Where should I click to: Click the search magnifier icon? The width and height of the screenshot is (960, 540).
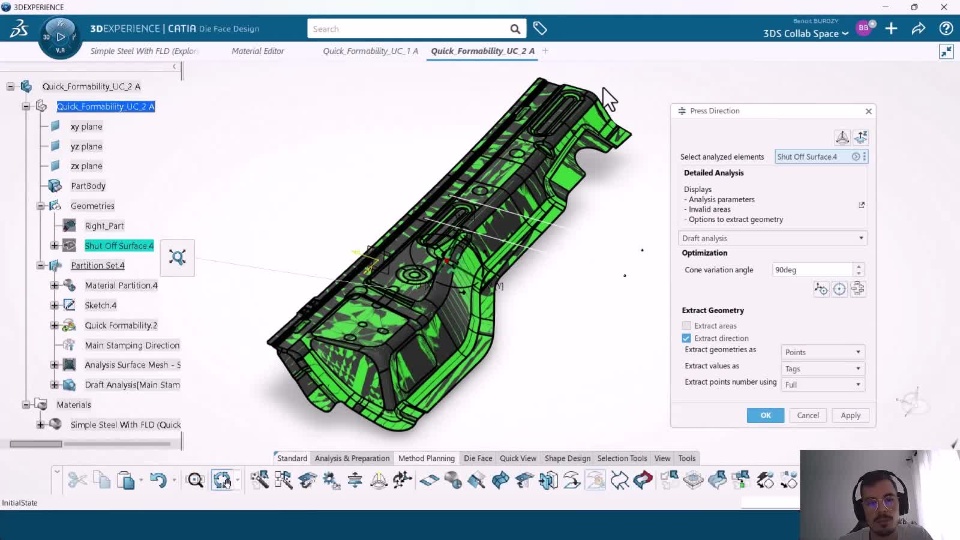[x=515, y=29]
